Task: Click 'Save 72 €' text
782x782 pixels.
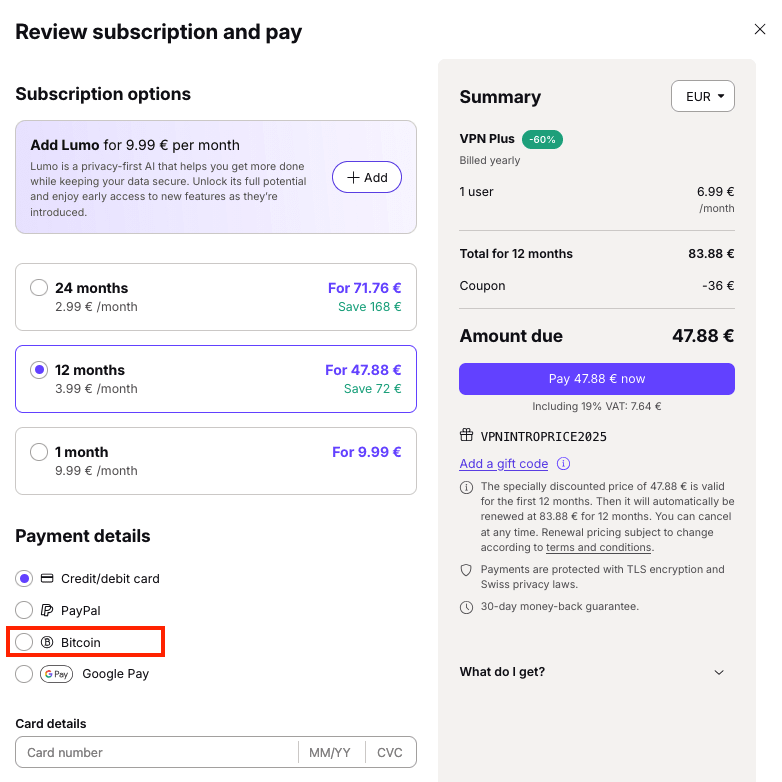Action: click(373, 389)
